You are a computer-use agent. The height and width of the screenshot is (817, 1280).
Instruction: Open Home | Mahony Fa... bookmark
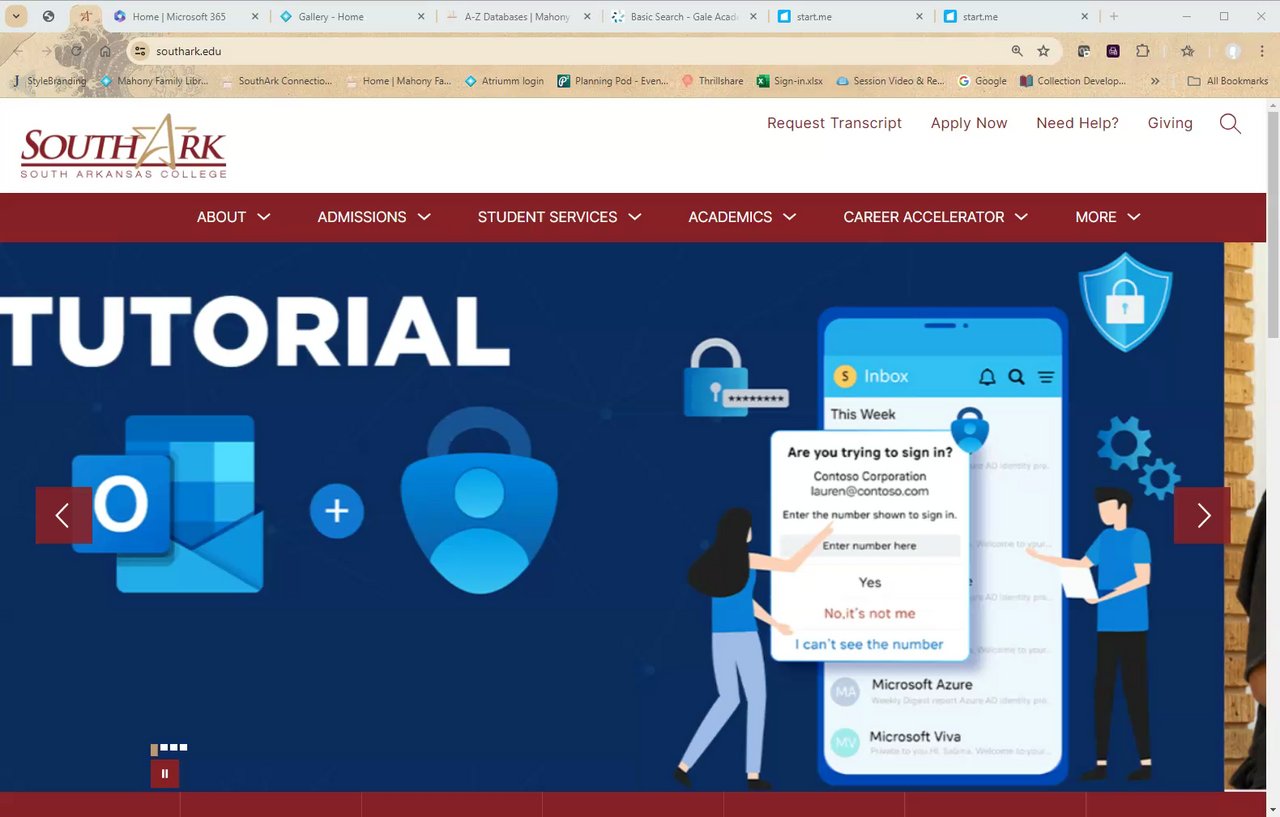pos(398,81)
